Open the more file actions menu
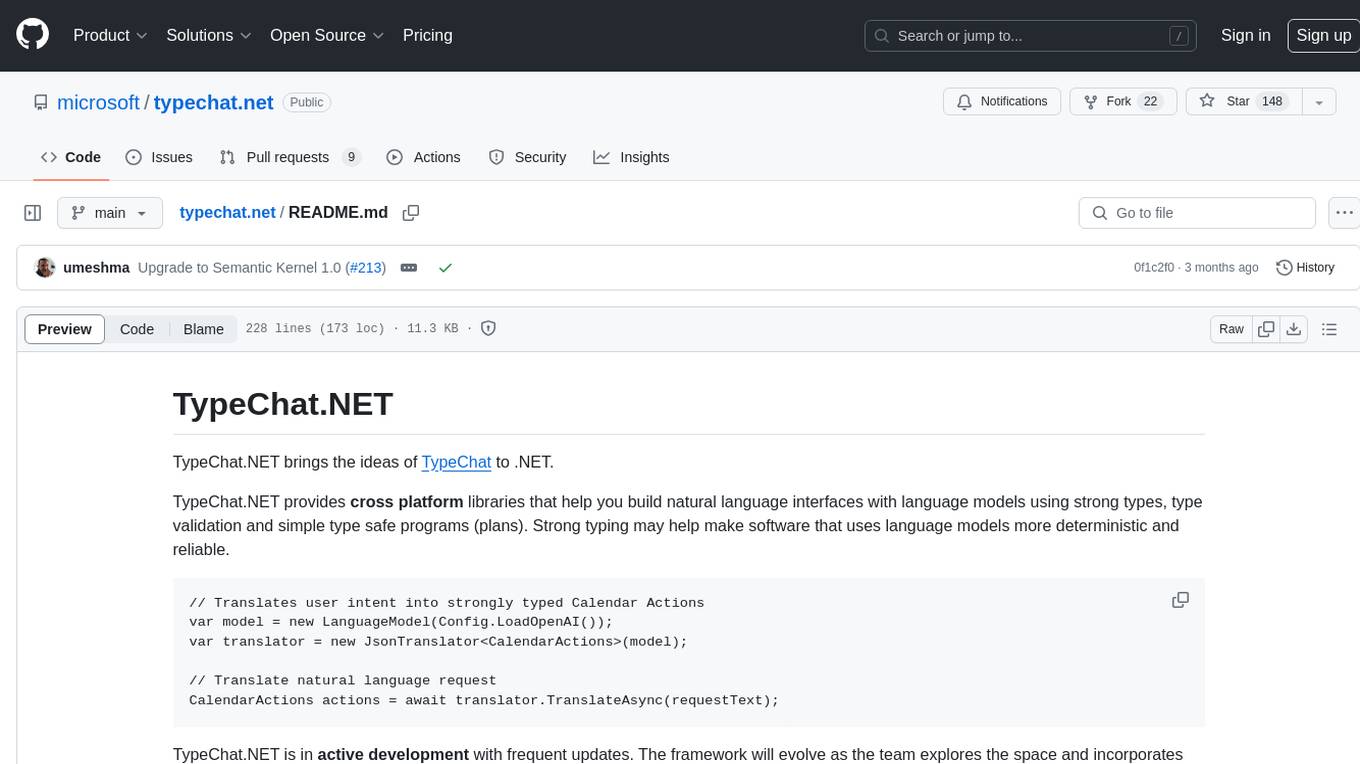Image resolution: width=1360 pixels, height=764 pixels. pyautogui.click(x=1345, y=213)
